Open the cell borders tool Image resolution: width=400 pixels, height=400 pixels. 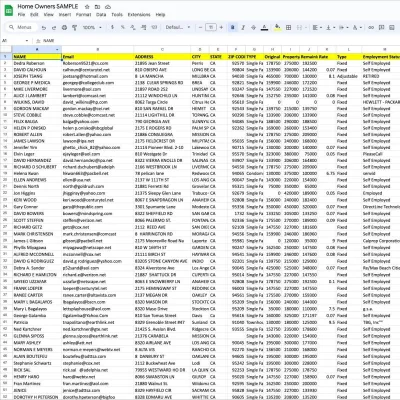(x=289, y=27)
